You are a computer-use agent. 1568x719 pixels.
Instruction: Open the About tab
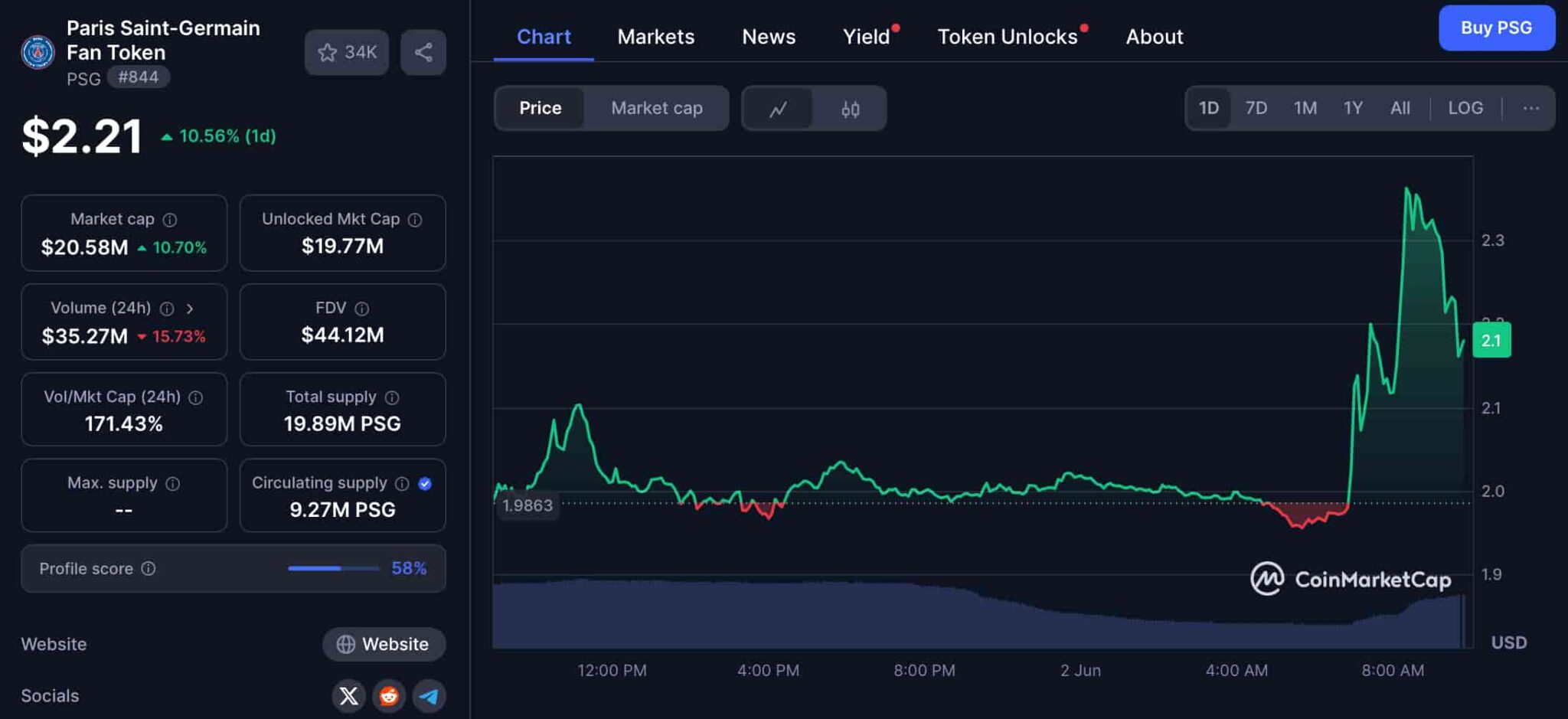pyautogui.click(x=1155, y=37)
